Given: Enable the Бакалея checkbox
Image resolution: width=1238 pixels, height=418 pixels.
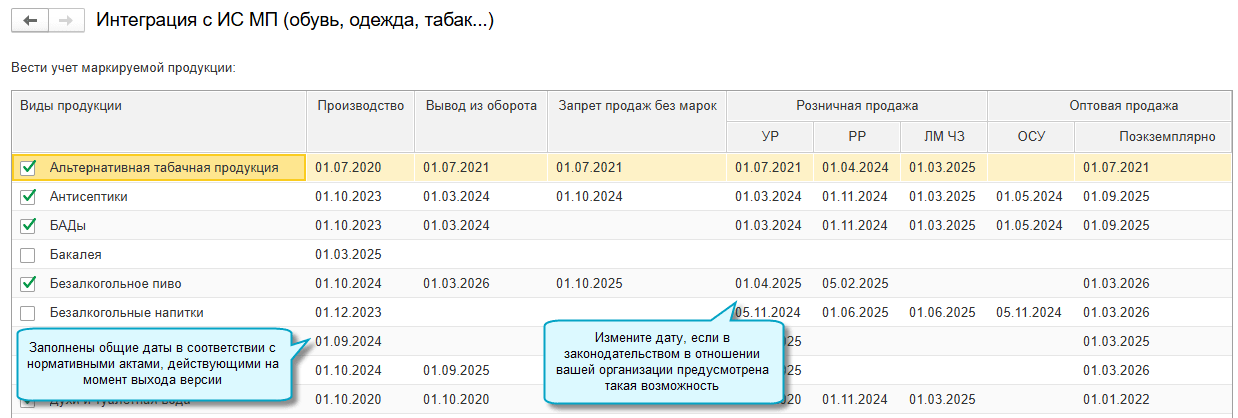Looking at the screenshot, I should (x=28, y=255).
